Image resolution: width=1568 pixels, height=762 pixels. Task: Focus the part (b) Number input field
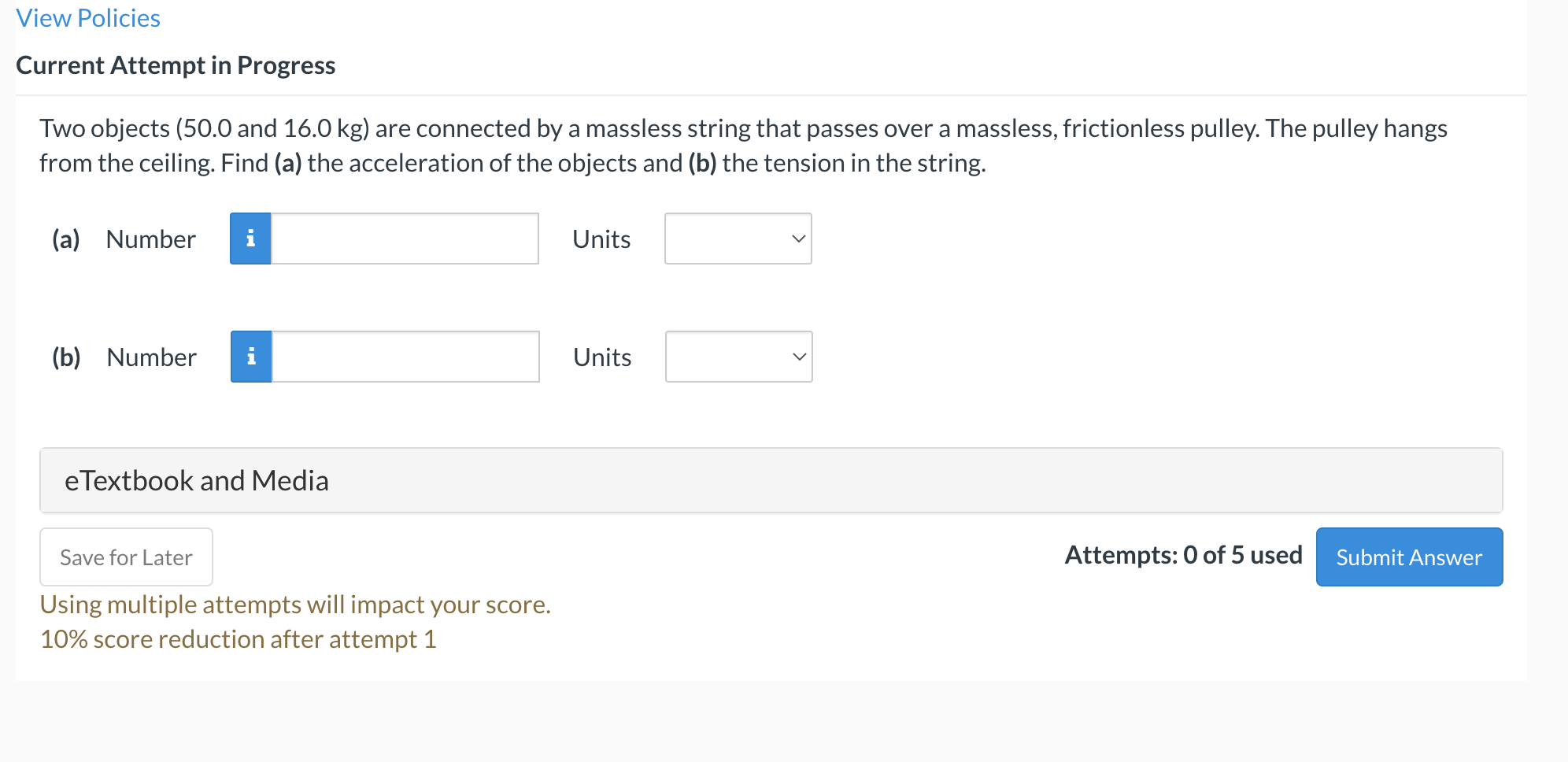405,357
